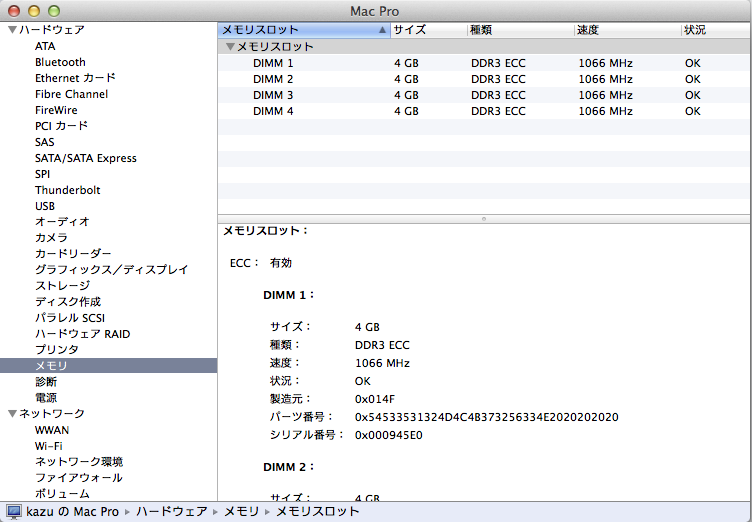
Task: Click the 1066 MHz cell for DIMM 3
Action: point(606,95)
